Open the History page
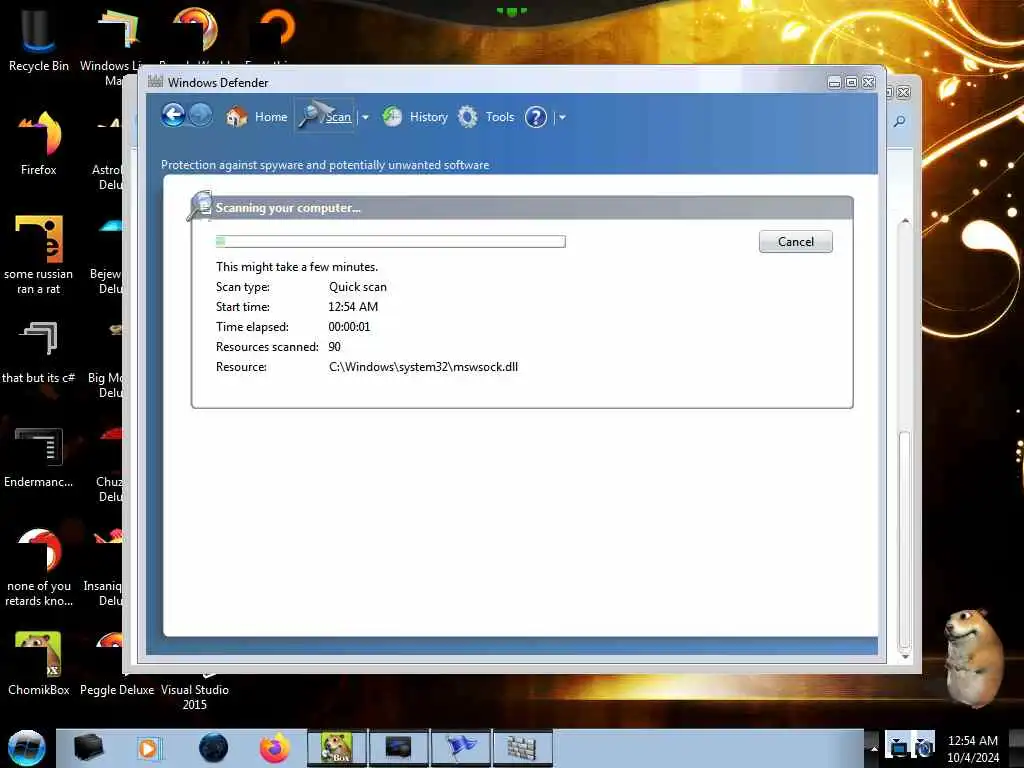Screen dimensions: 1024x768 pos(415,117)
